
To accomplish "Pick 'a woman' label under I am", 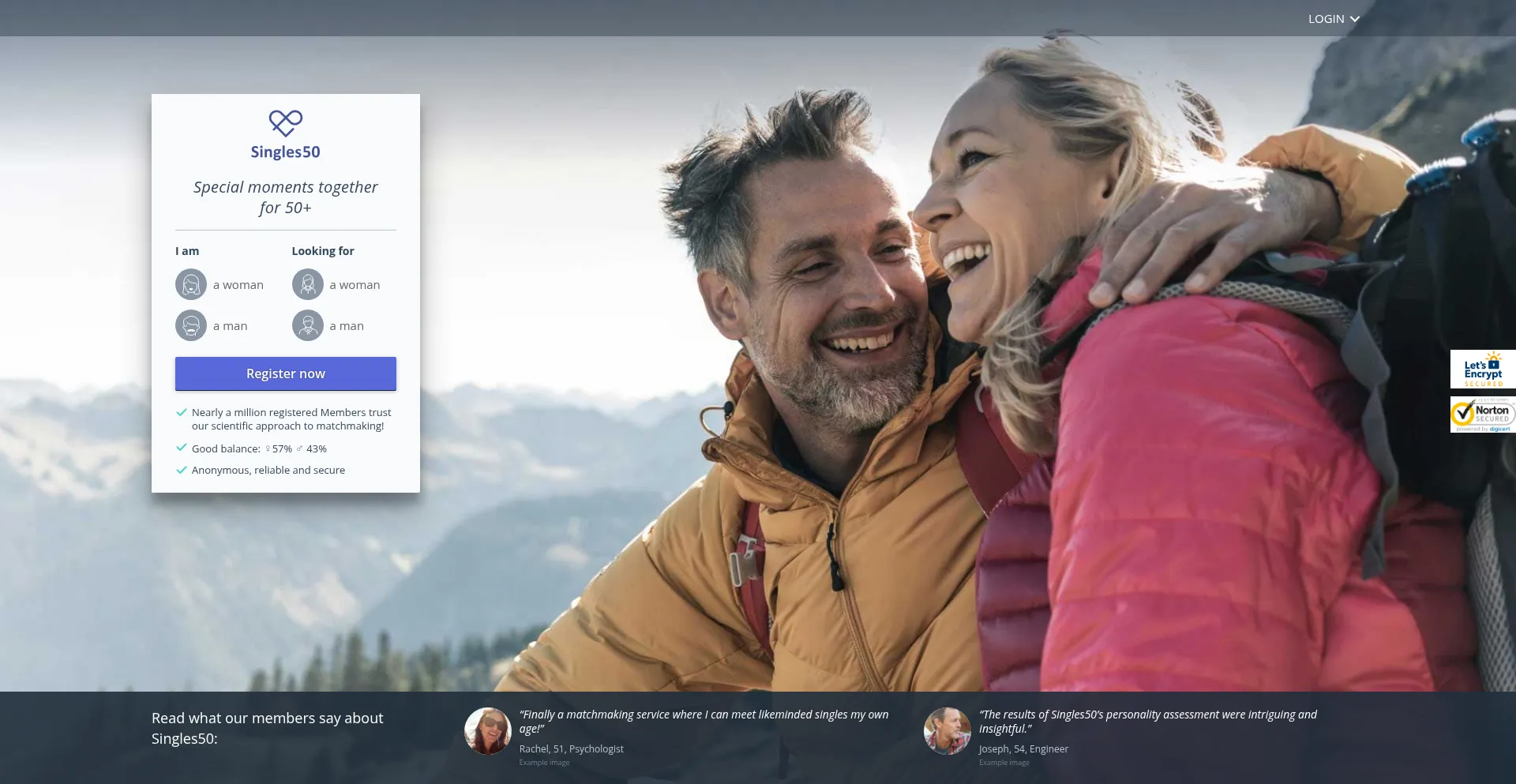I will (238, 285).
